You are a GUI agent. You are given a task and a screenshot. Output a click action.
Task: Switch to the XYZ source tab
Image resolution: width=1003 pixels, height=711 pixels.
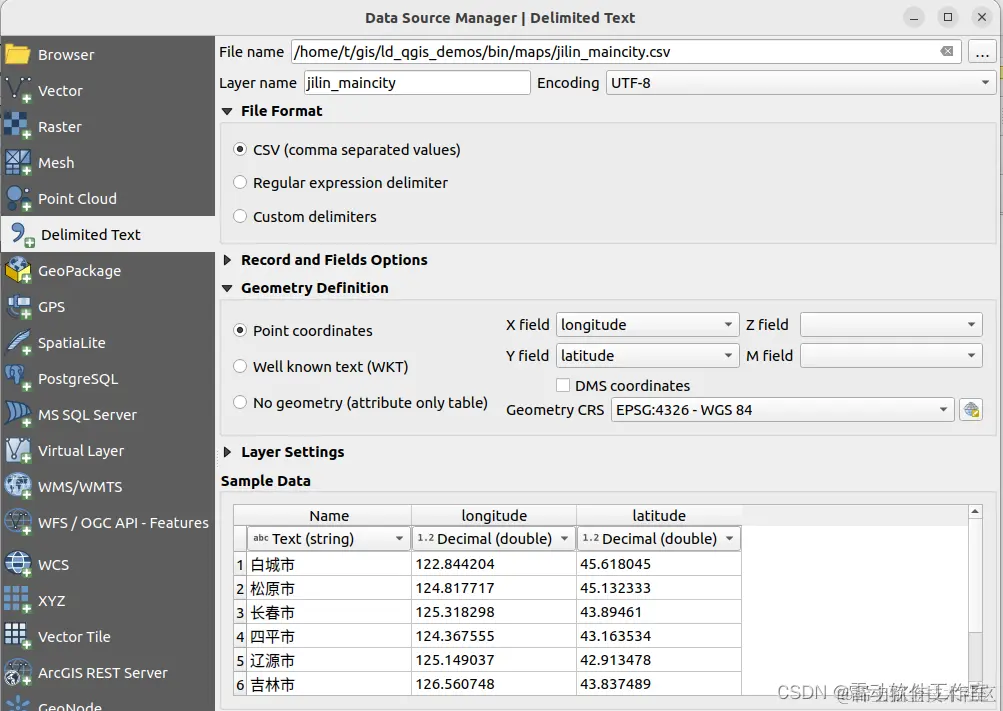click(107, 600)
